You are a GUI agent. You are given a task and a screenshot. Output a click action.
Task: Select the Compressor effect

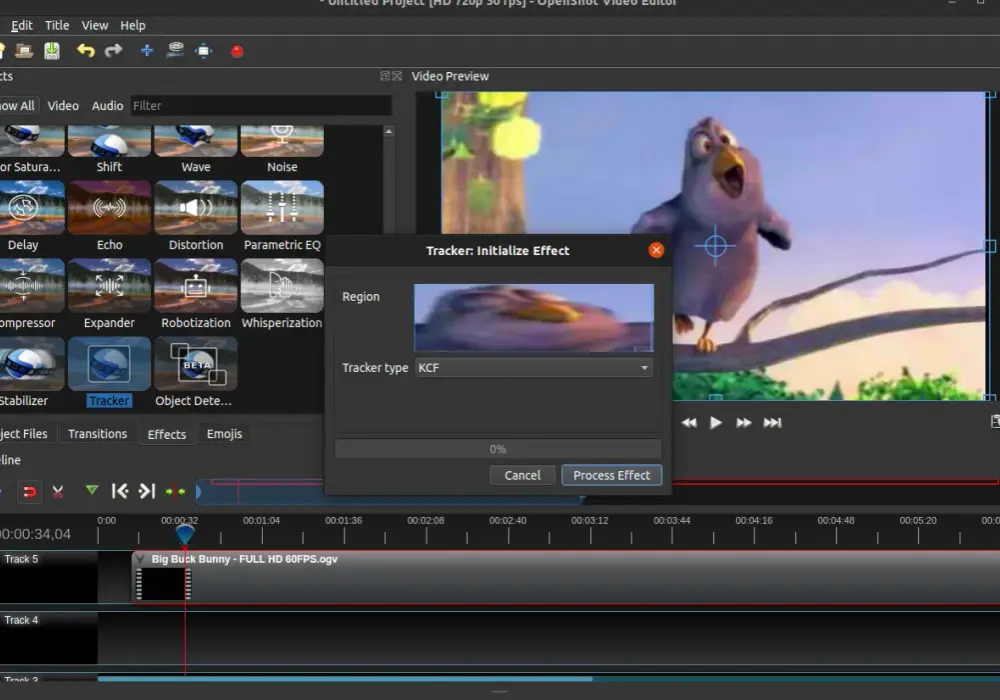click(x=27, y=294)
